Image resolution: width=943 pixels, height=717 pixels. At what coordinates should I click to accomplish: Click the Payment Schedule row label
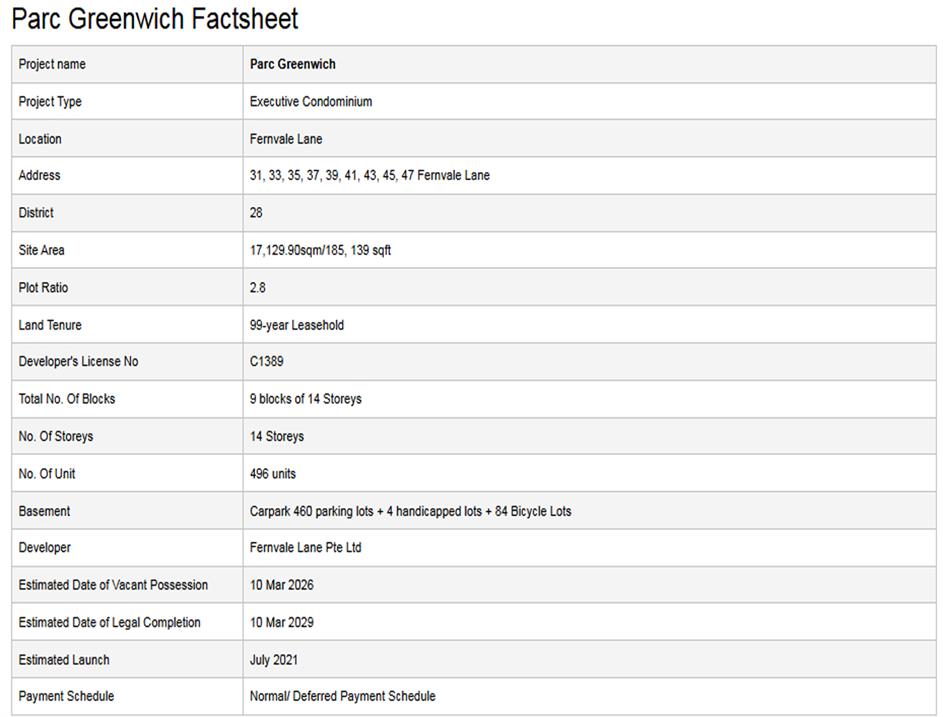(x=66, y=696)
